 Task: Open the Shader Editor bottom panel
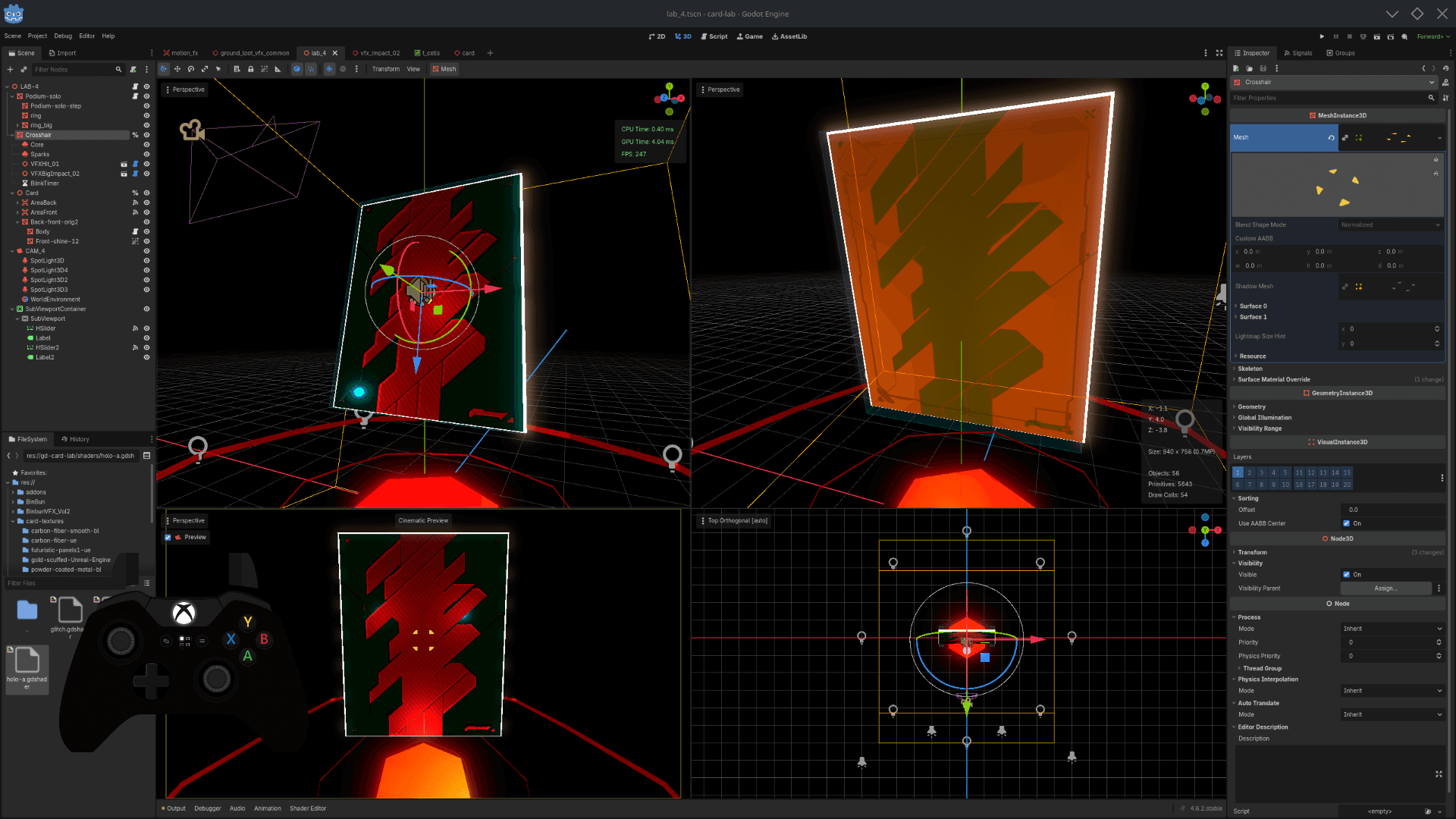click(x=308, y=808)
